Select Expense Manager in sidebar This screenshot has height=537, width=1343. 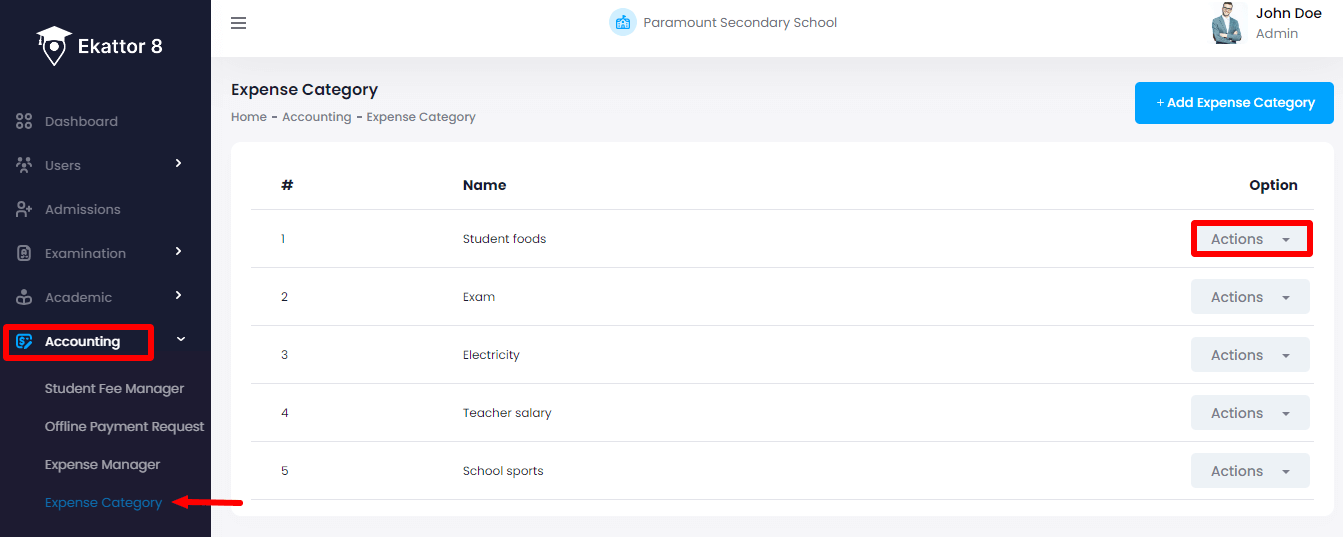(x=102, y=464)
